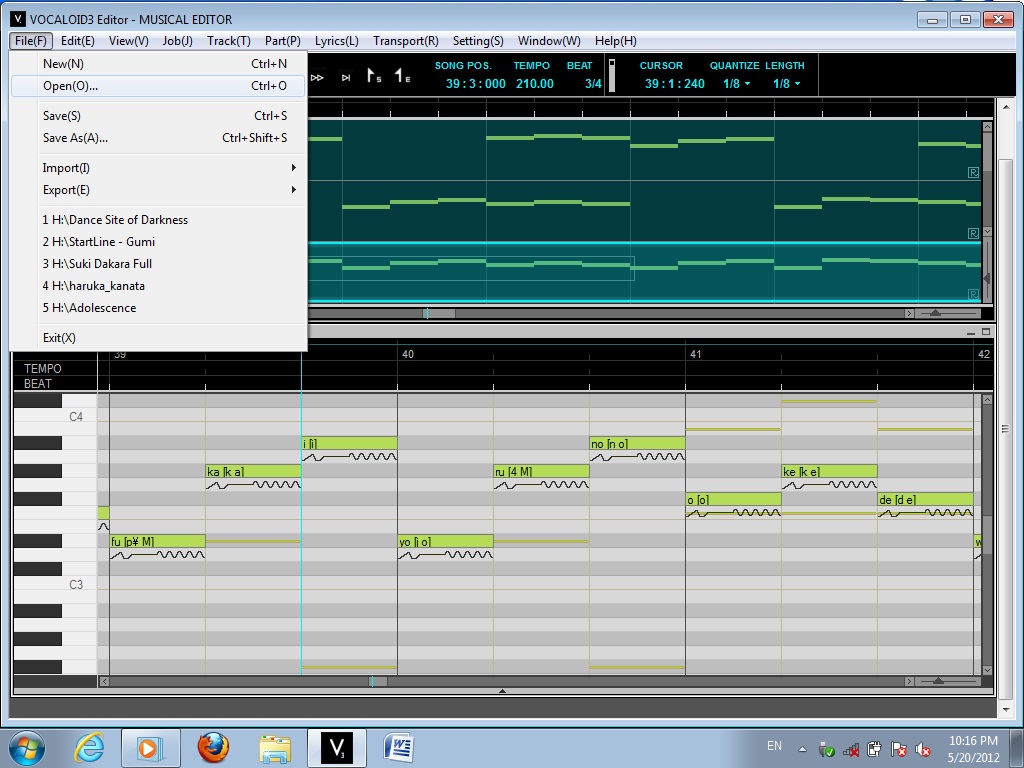1024x768 pixels.
Task: Open the Window(W) menu
Action: (x=549, y=40)
